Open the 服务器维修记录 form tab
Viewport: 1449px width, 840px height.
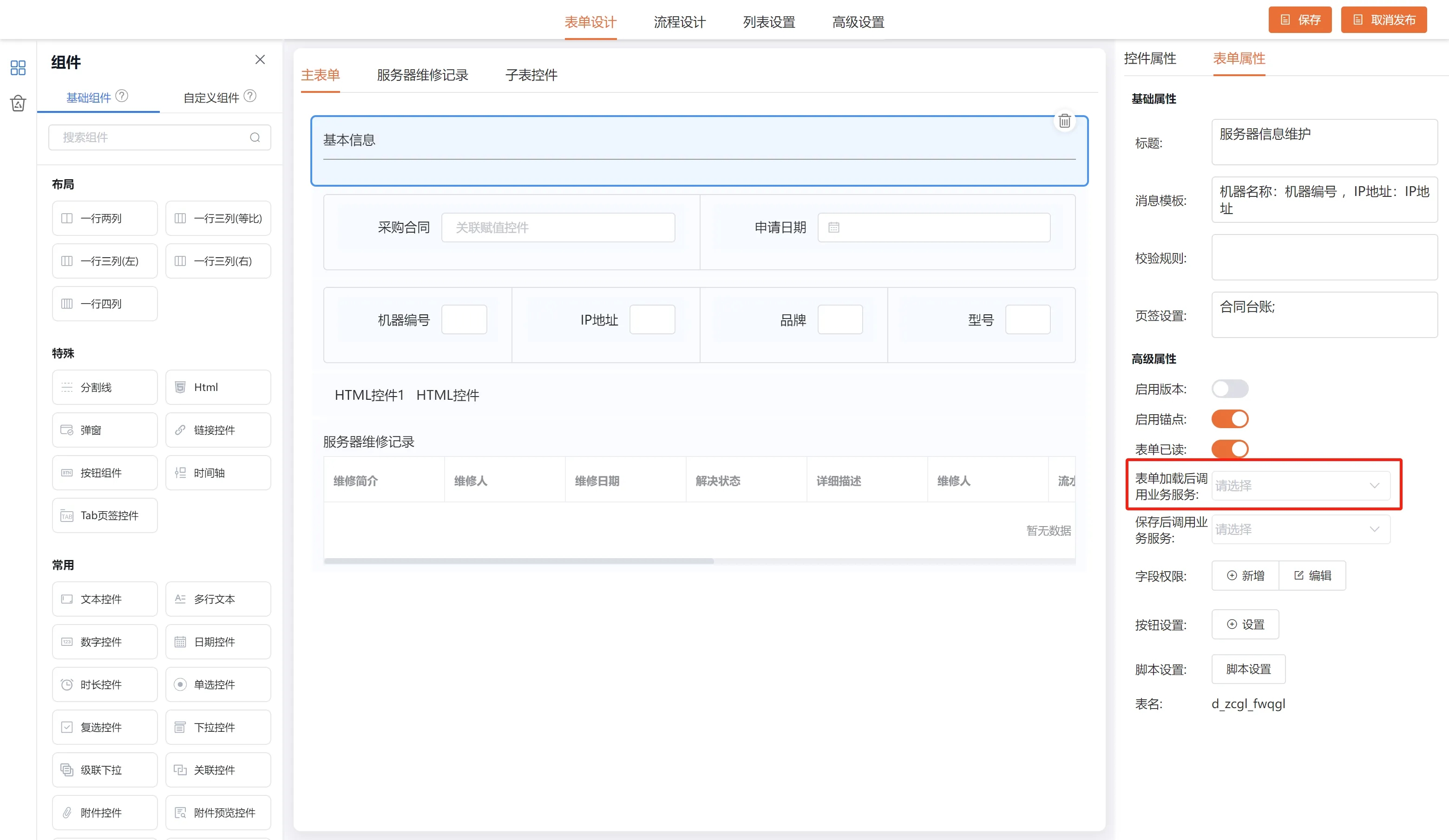point(423,75)
